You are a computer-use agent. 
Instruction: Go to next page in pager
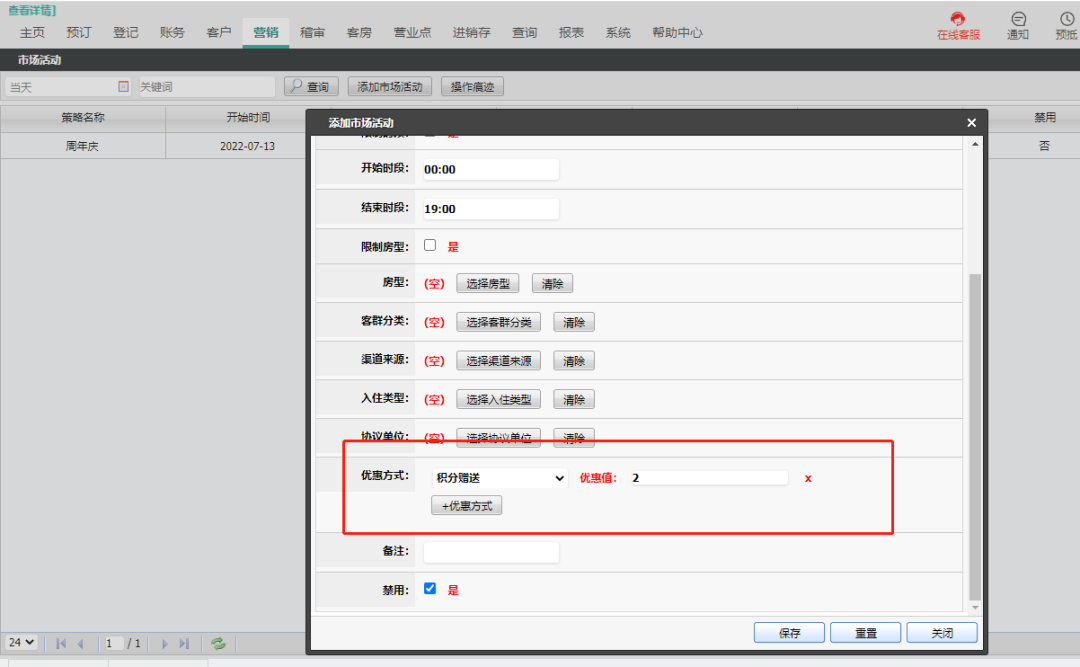(165, 644)
